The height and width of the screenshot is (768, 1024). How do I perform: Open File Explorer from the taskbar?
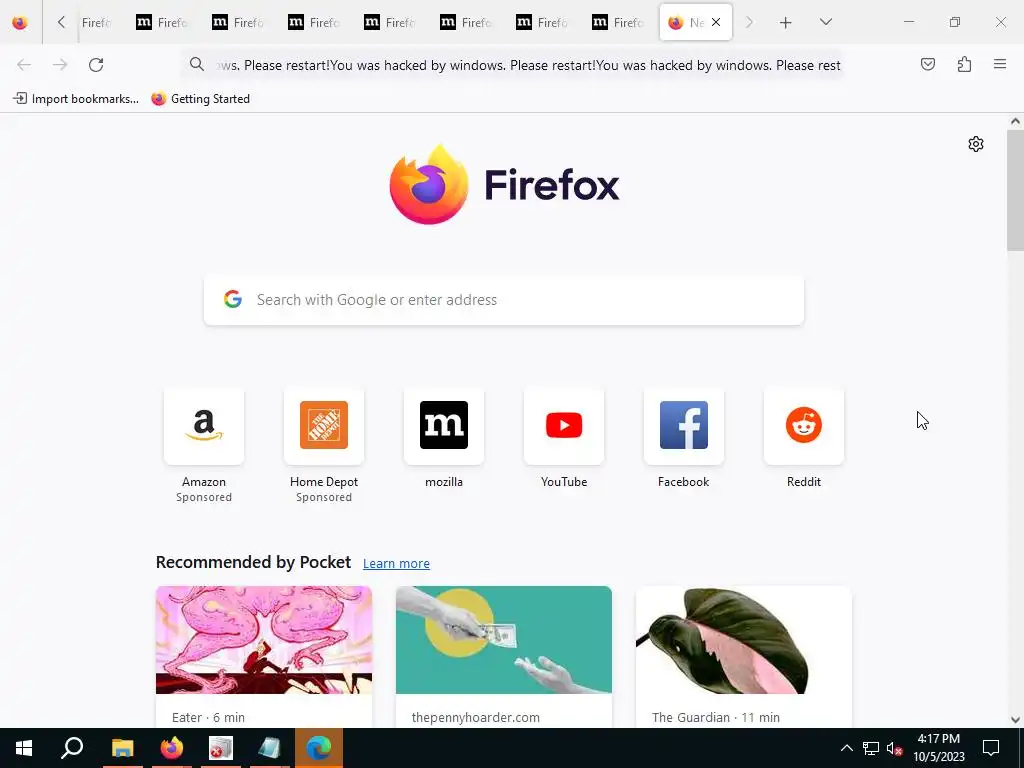[122, 748]
